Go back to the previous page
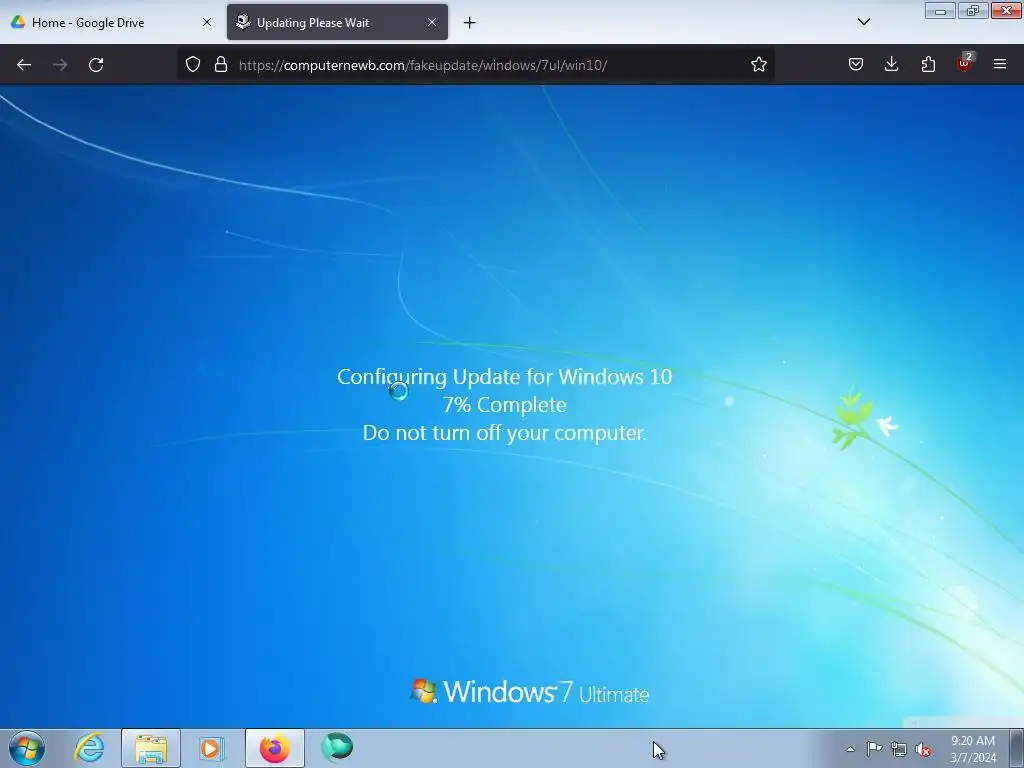The width and height of the screenshot is (1024, 768). (24, 65)
